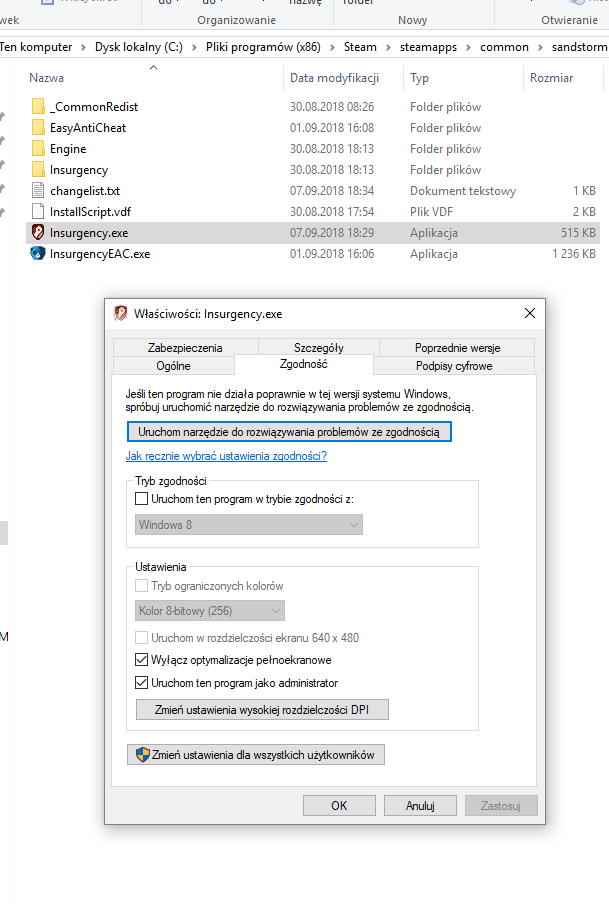Click the Insurgency.exe file icon
Screen dimensions: 609x911
37,233
